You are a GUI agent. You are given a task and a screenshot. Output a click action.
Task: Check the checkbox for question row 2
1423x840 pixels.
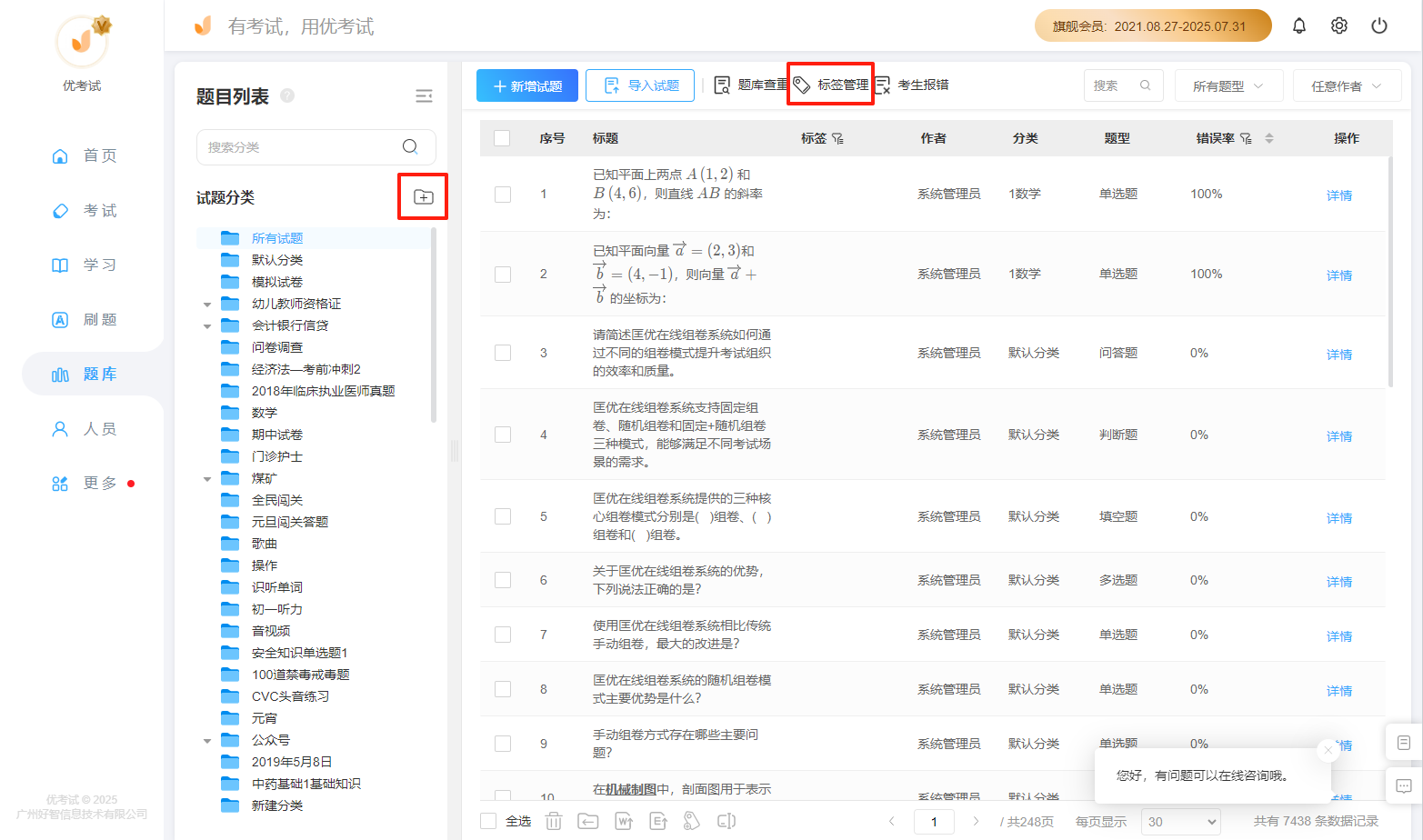(x=503, y=275)
